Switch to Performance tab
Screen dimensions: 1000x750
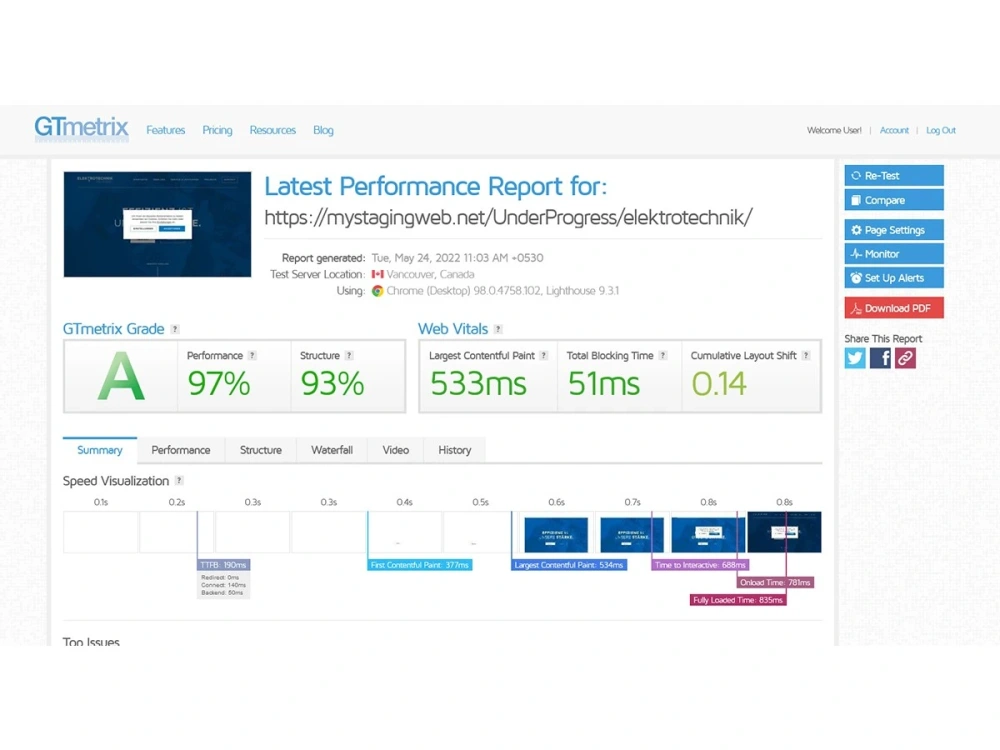(x=181, y=450)
